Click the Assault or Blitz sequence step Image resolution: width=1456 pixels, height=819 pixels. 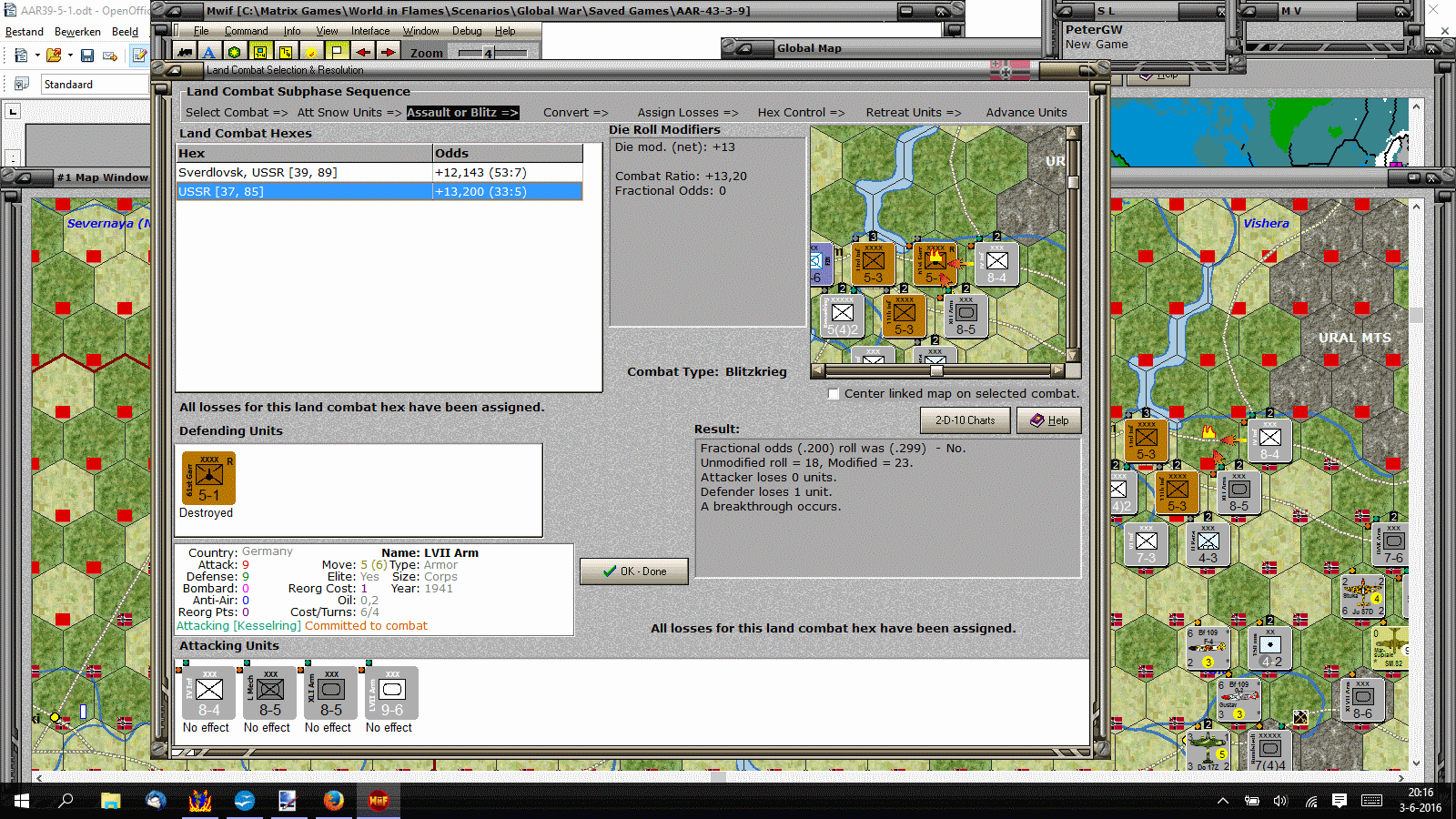(x=462, y=113)
